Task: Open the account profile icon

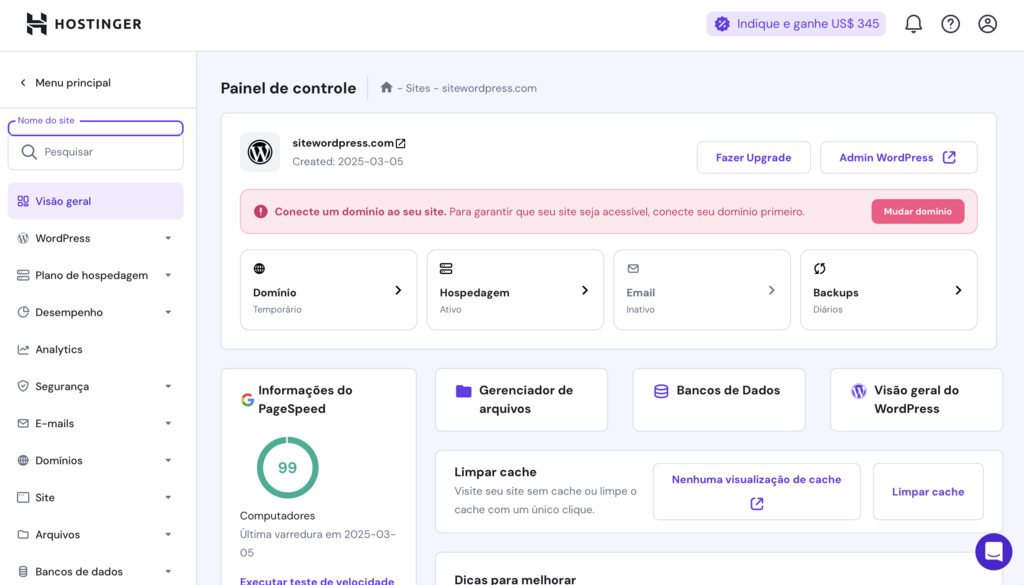Action: [x=988, y=23]
